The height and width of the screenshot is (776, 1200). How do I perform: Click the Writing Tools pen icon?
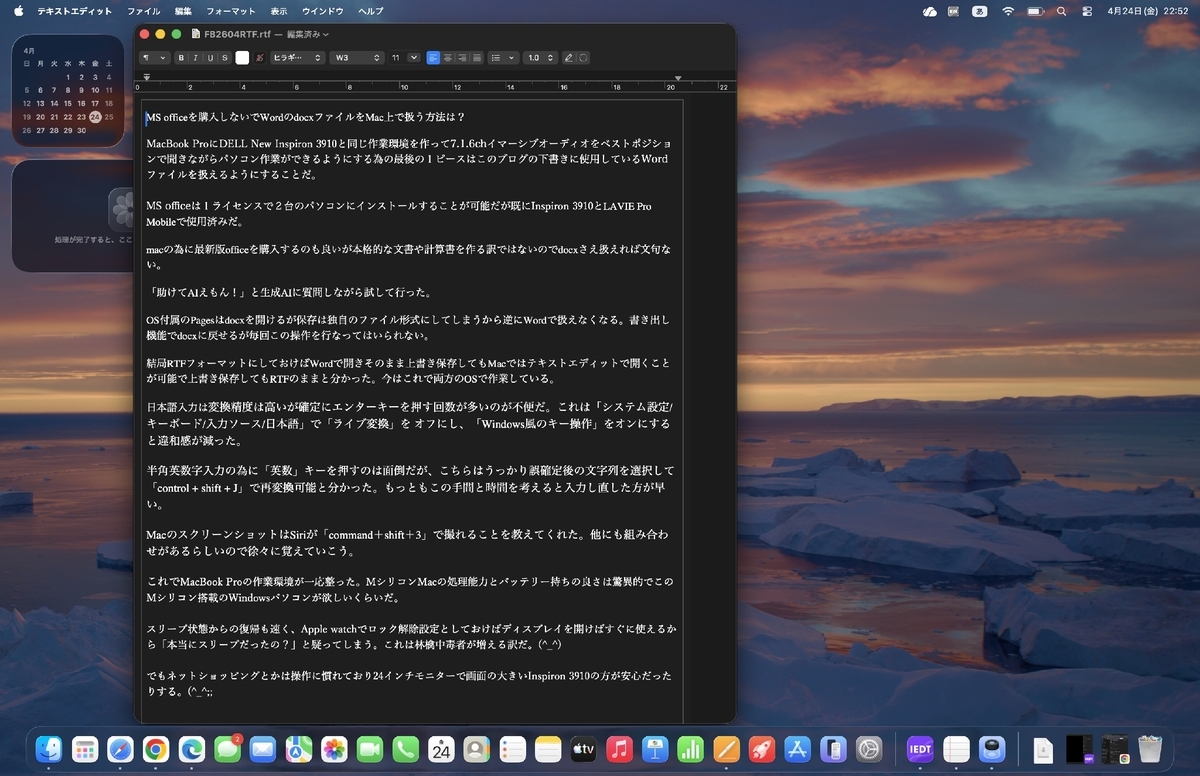(568, 58)
